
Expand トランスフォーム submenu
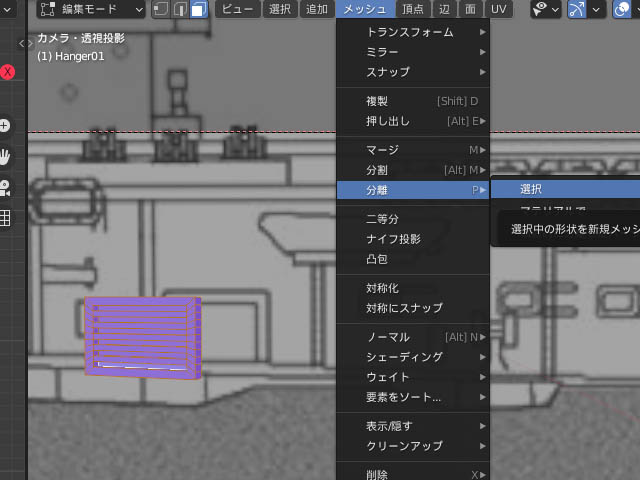coord(413,32)
